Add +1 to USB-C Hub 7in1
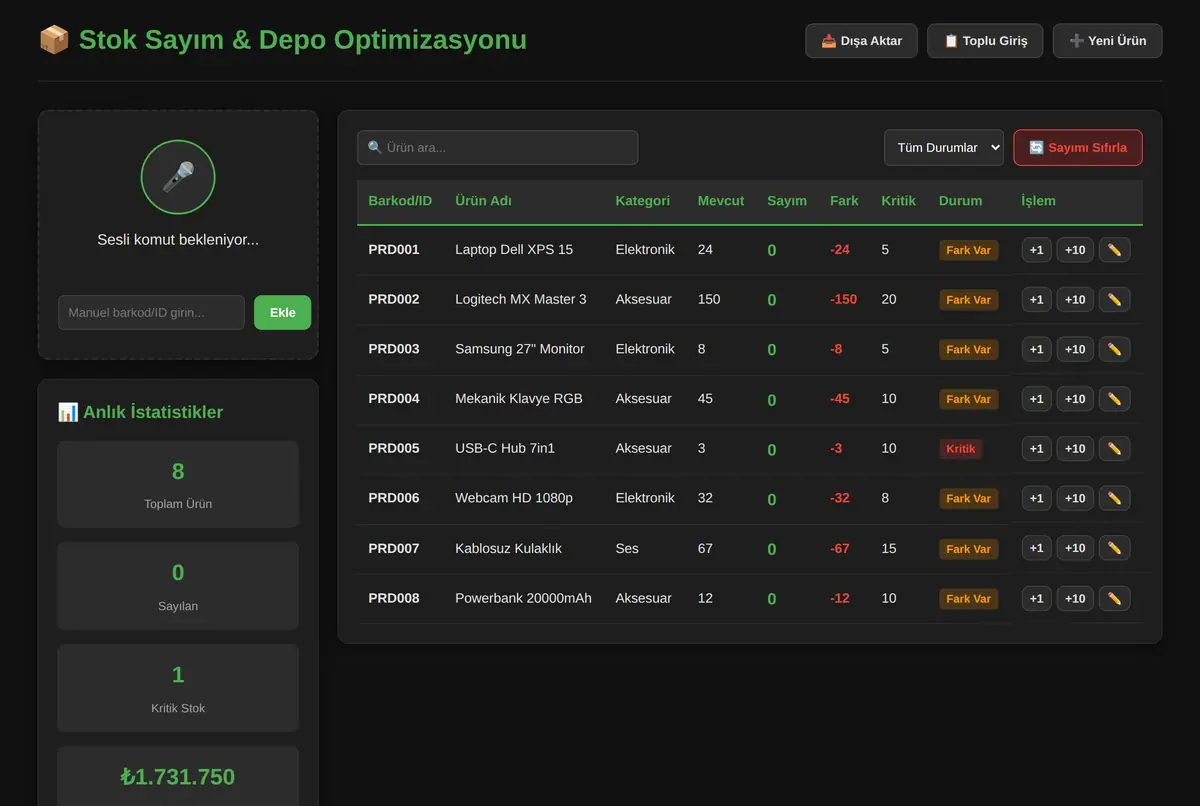The height and width of the screenshot is (806, 1200). [x=1036, y=449]
